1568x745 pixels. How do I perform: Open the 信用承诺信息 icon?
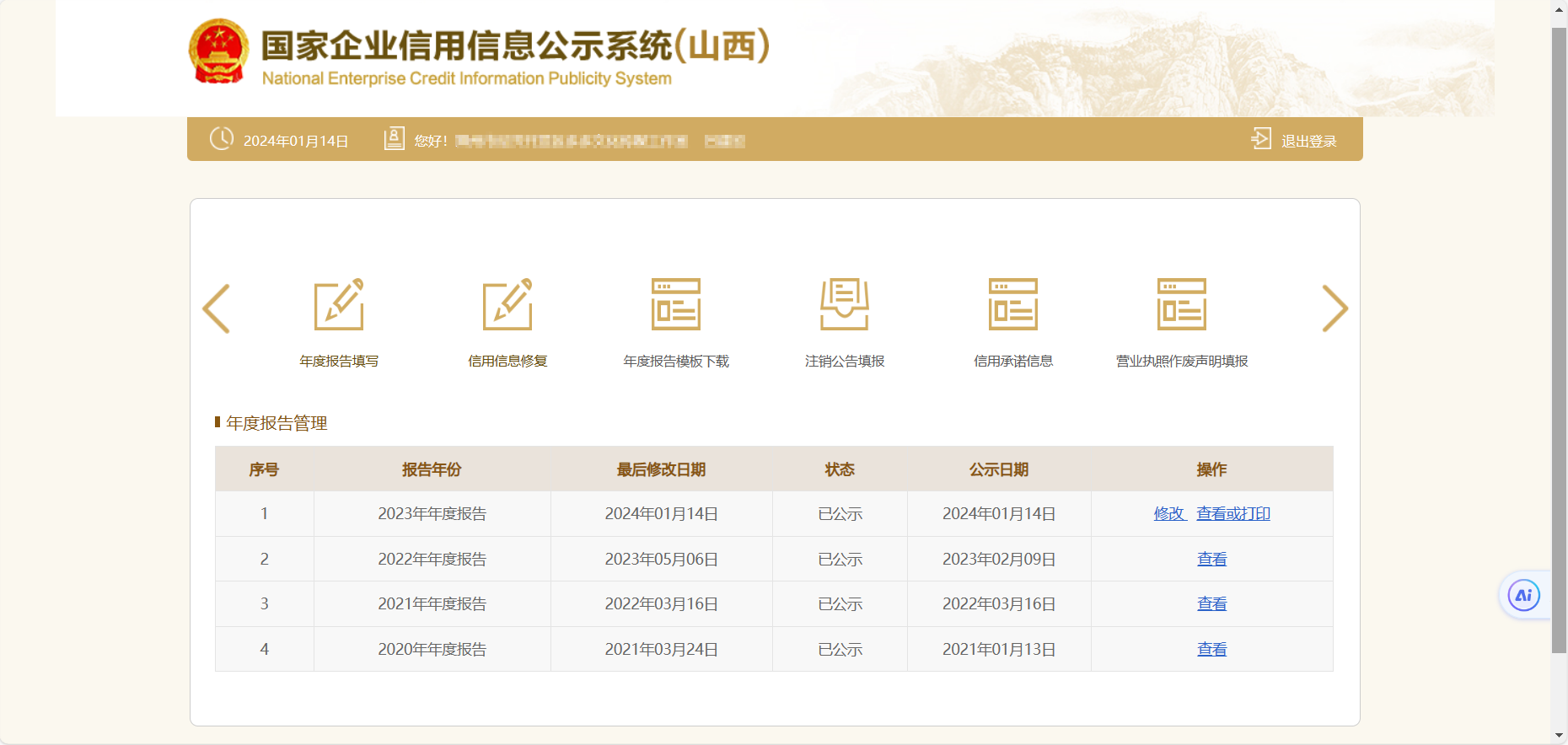click(x=1013, y=304)
